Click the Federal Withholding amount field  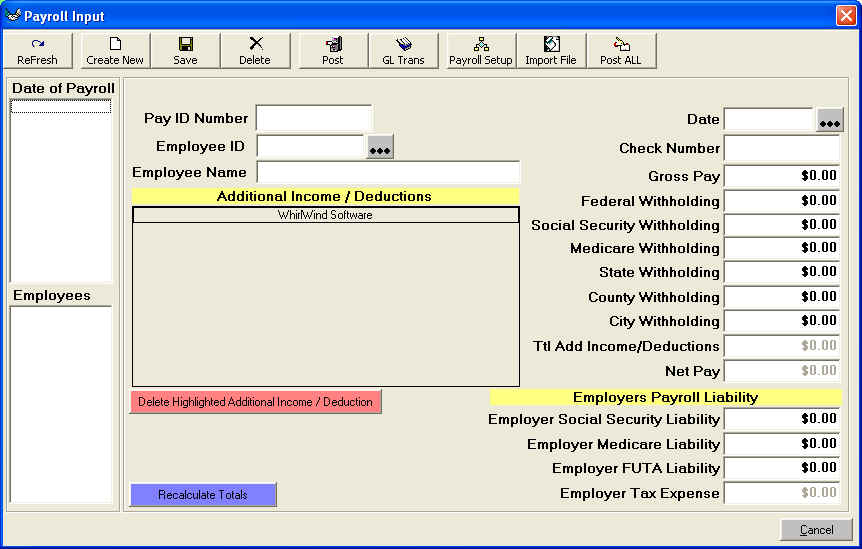782,201
